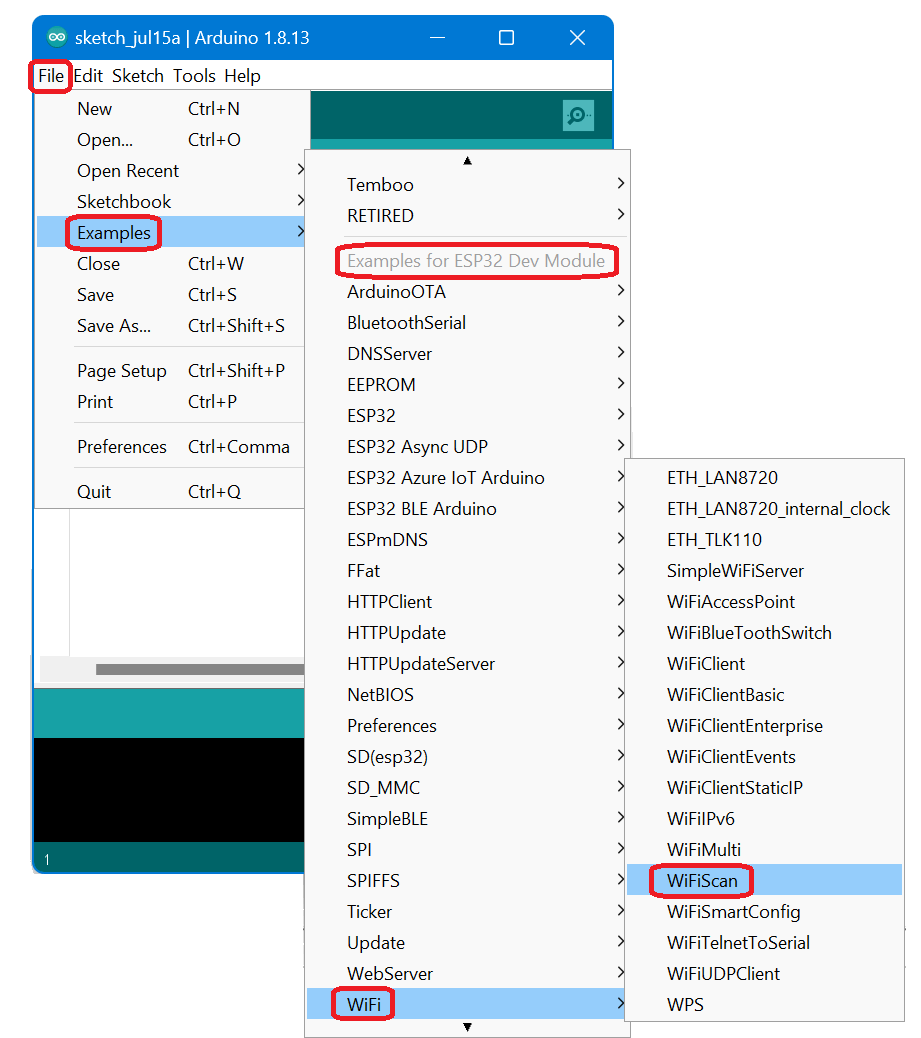The width and height of the screenshot is (921, 1038).
Task: Open the ESP32 BLE Arduino submenu
Action: [467, 509]
